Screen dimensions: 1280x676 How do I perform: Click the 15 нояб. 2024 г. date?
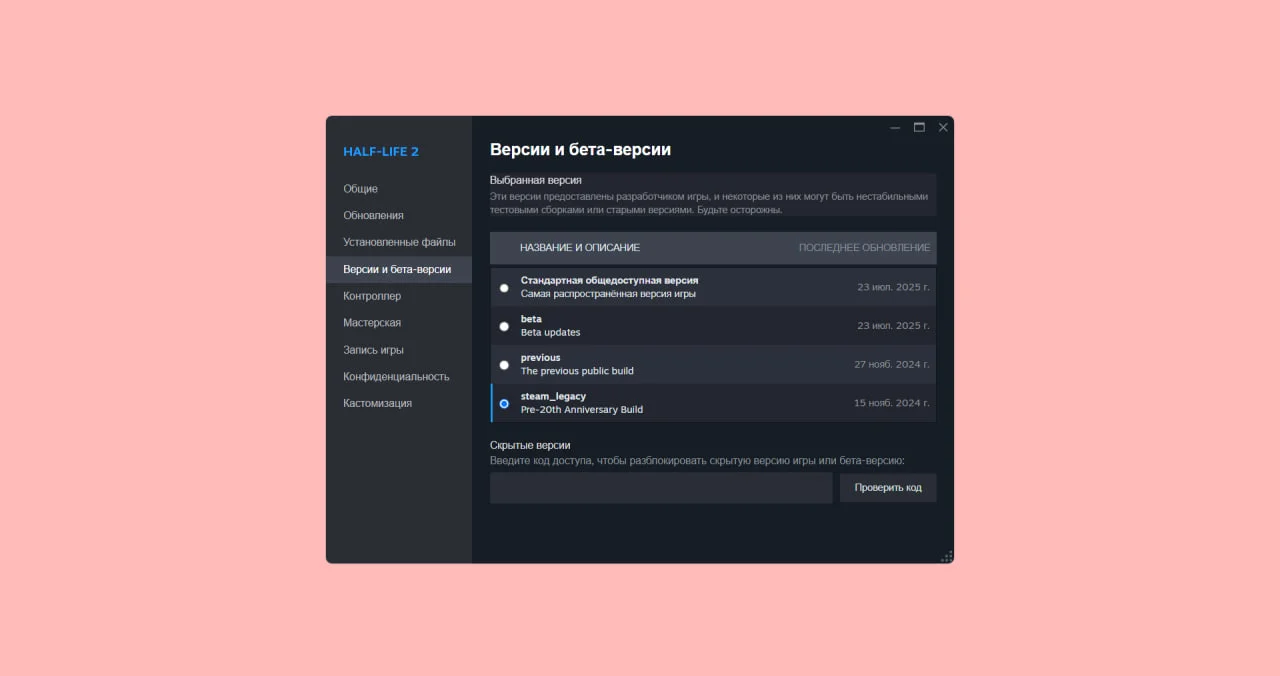pos(892,404)
